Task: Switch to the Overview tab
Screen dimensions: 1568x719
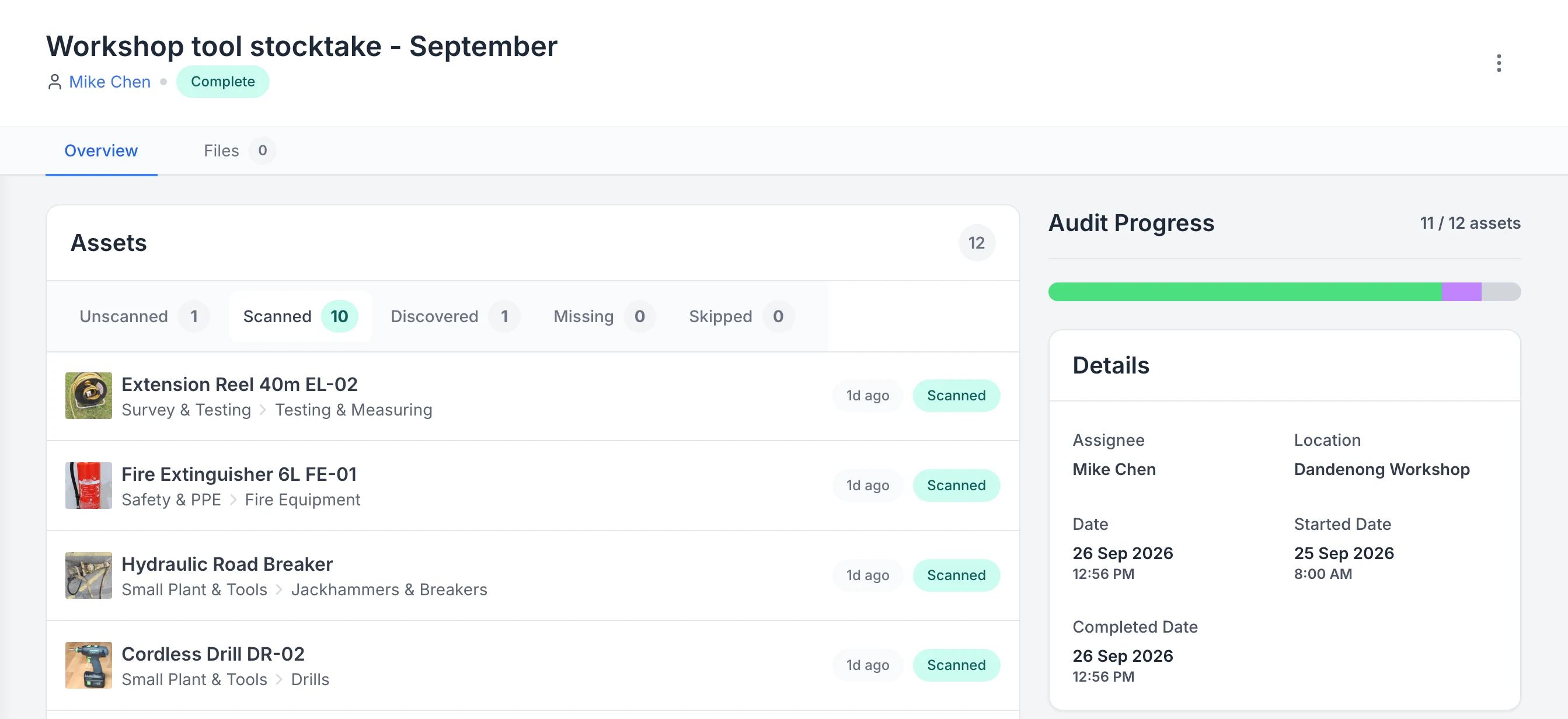Action: click(101, 150)
